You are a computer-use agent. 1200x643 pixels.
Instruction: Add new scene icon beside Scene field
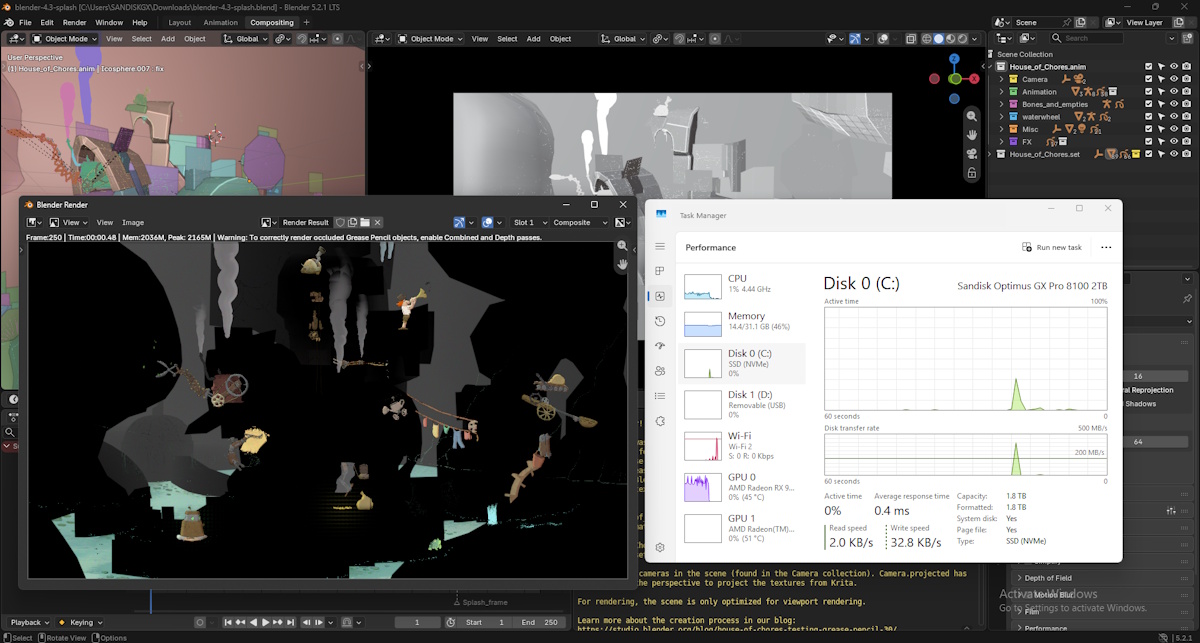(x=1080, y=22)
